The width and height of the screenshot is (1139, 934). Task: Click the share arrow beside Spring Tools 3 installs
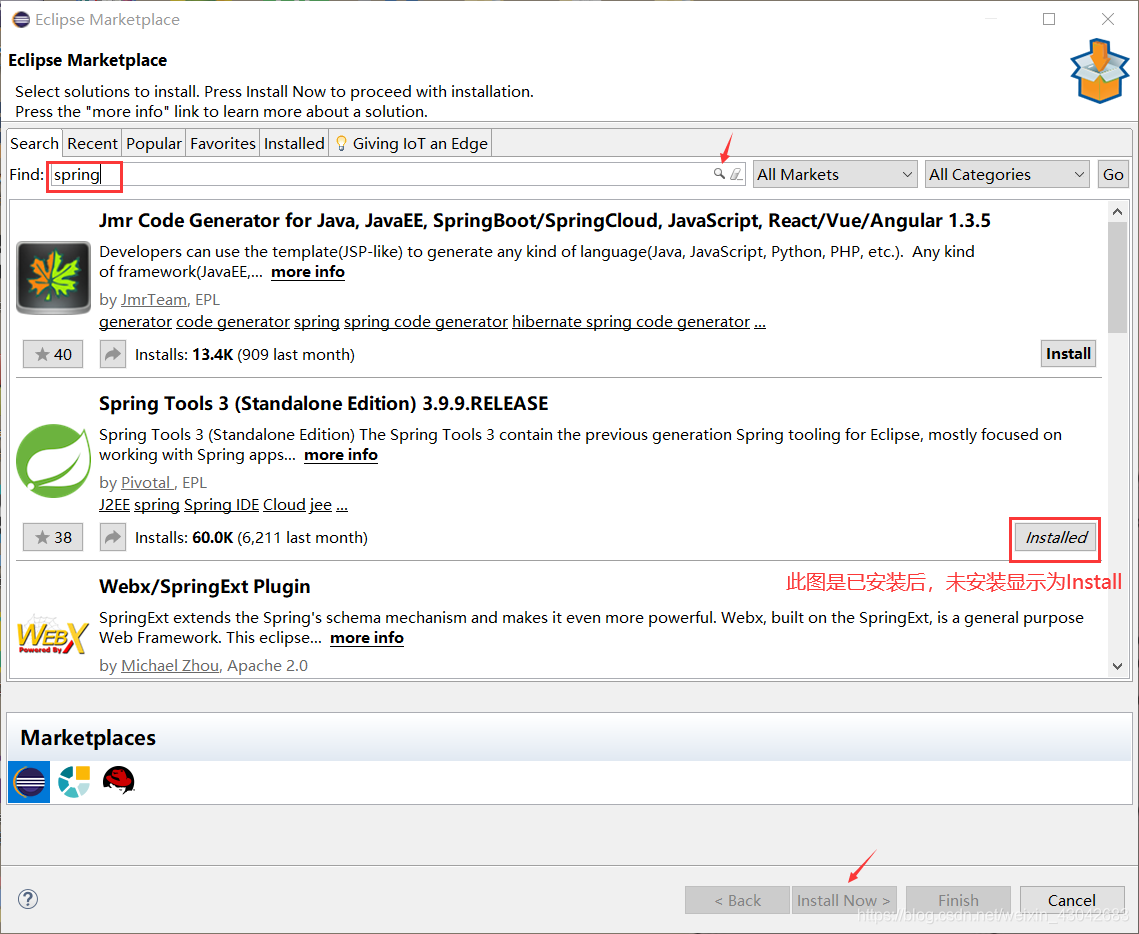(112, 537)
